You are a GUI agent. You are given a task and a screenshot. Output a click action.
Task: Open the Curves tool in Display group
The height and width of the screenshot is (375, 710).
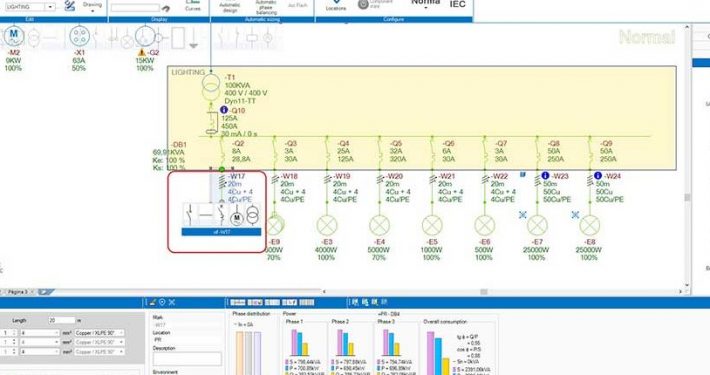pyautogui.click(x=192, y=5)
